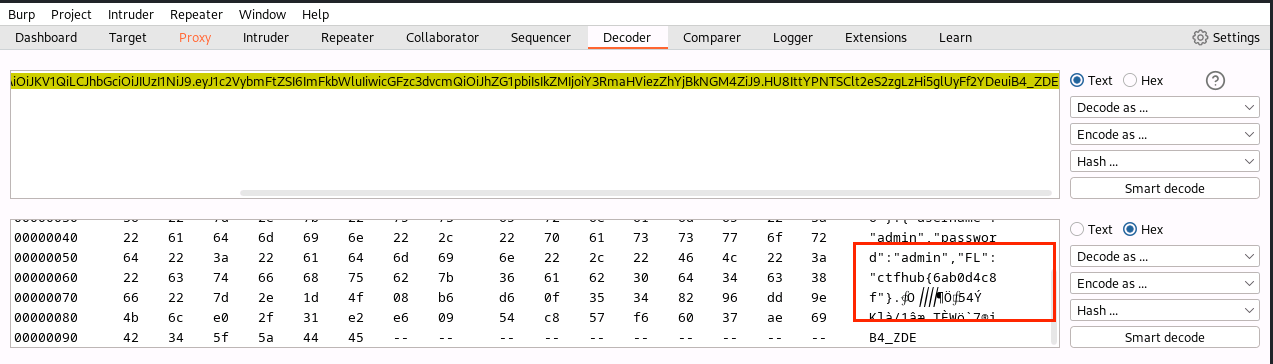1273x364 pixels.
Task: Click ASCII text '"ctfhub{6ab0d4c8'
Action: [x=932, y=277]
